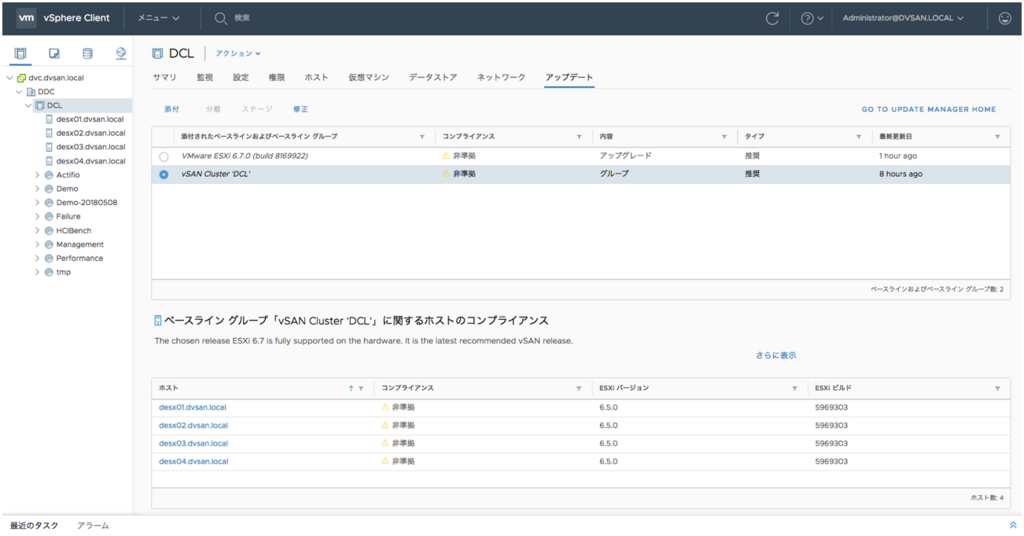
Task: Open desx04.dvsan.local host link in table
Action: [193, 462]
